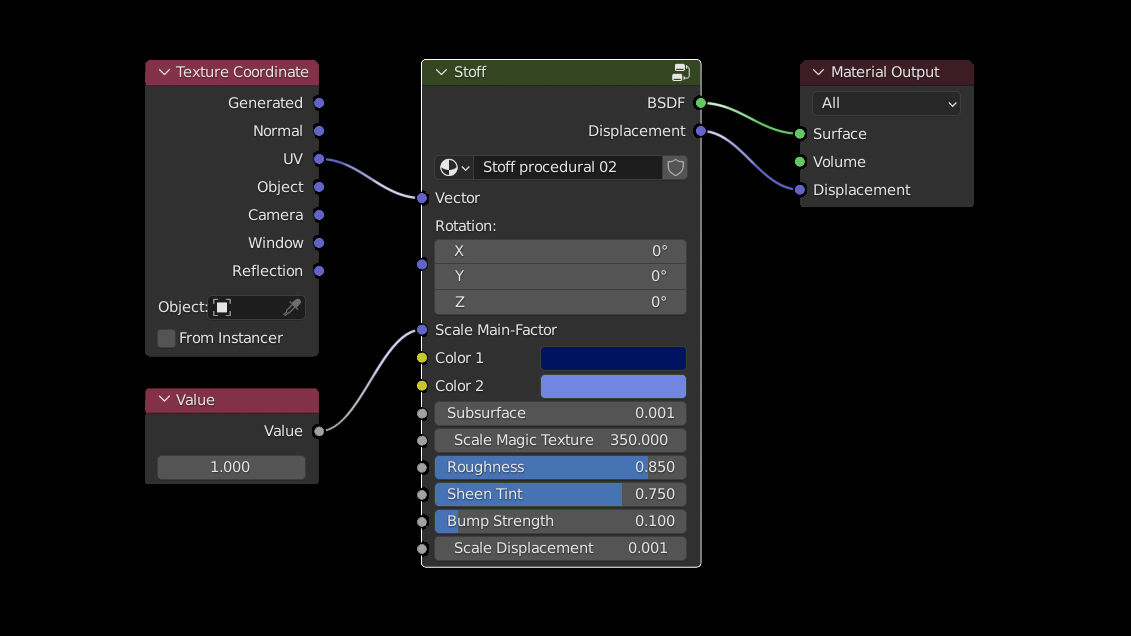Click the Stoff procedural 02 name field
Viewport: 1131px width, 636px height.
click(566, 167)
